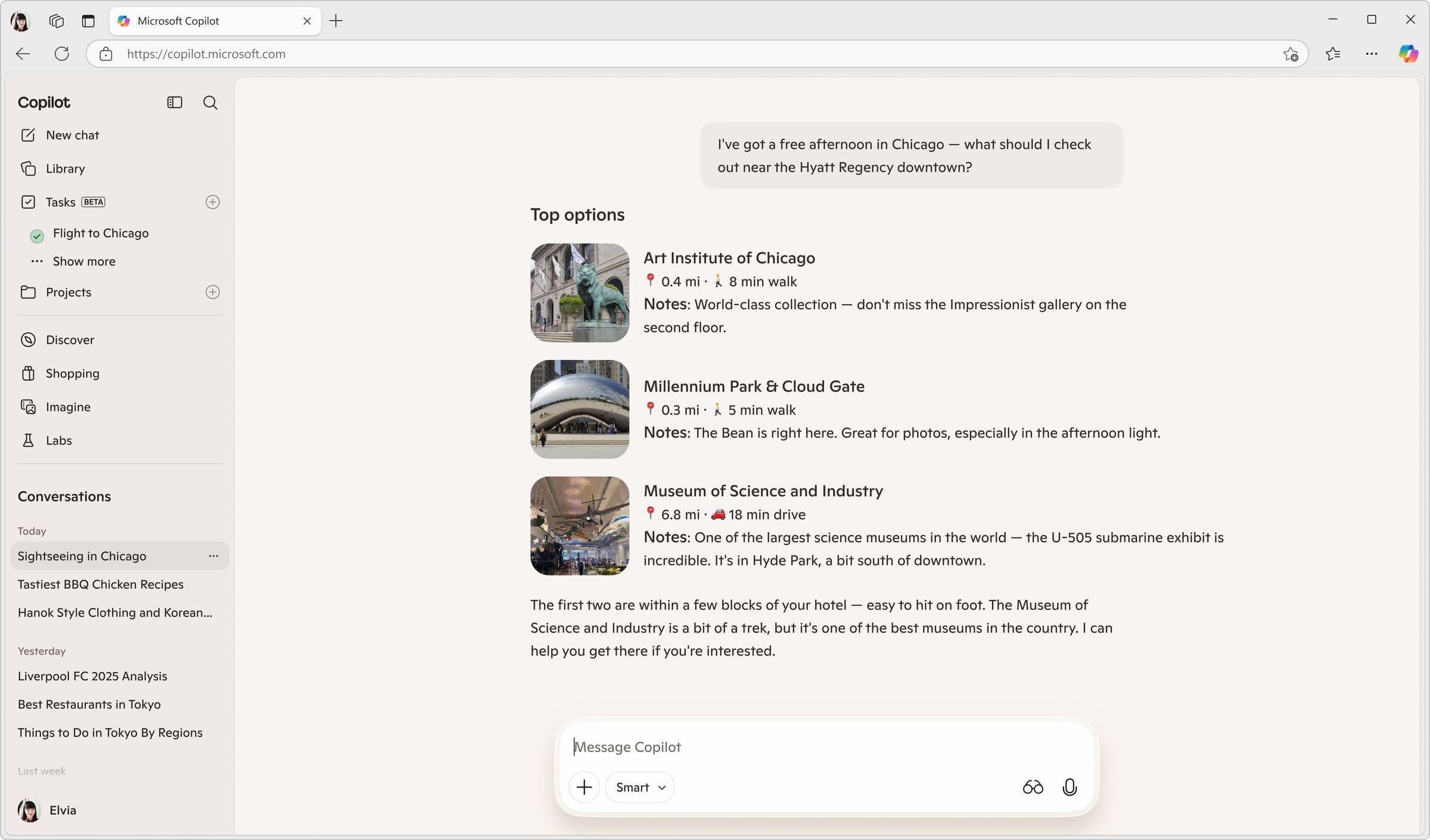The image size is (1430, 840).
Task: Go to the Shopping section
Action: tap(72, 373)
